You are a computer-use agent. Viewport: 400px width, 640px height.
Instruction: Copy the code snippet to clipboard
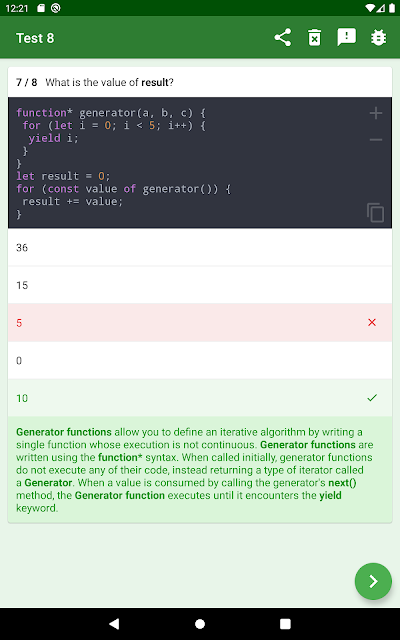pos(375,212)
